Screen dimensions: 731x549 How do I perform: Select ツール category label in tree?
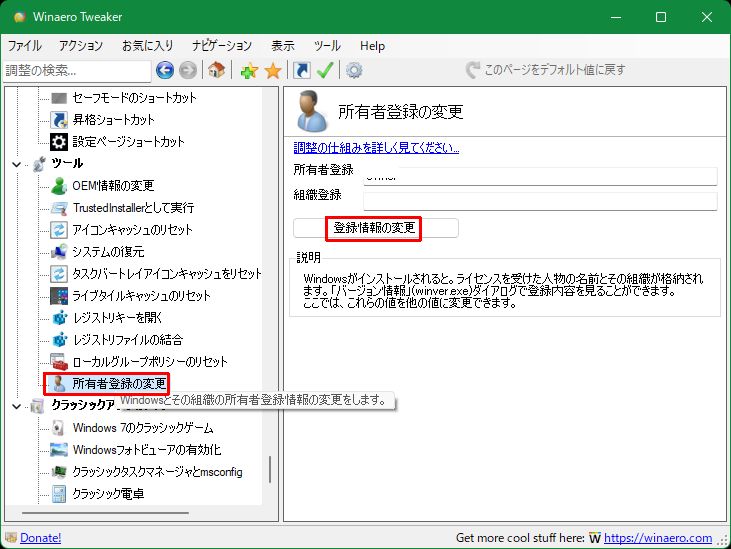67,164
